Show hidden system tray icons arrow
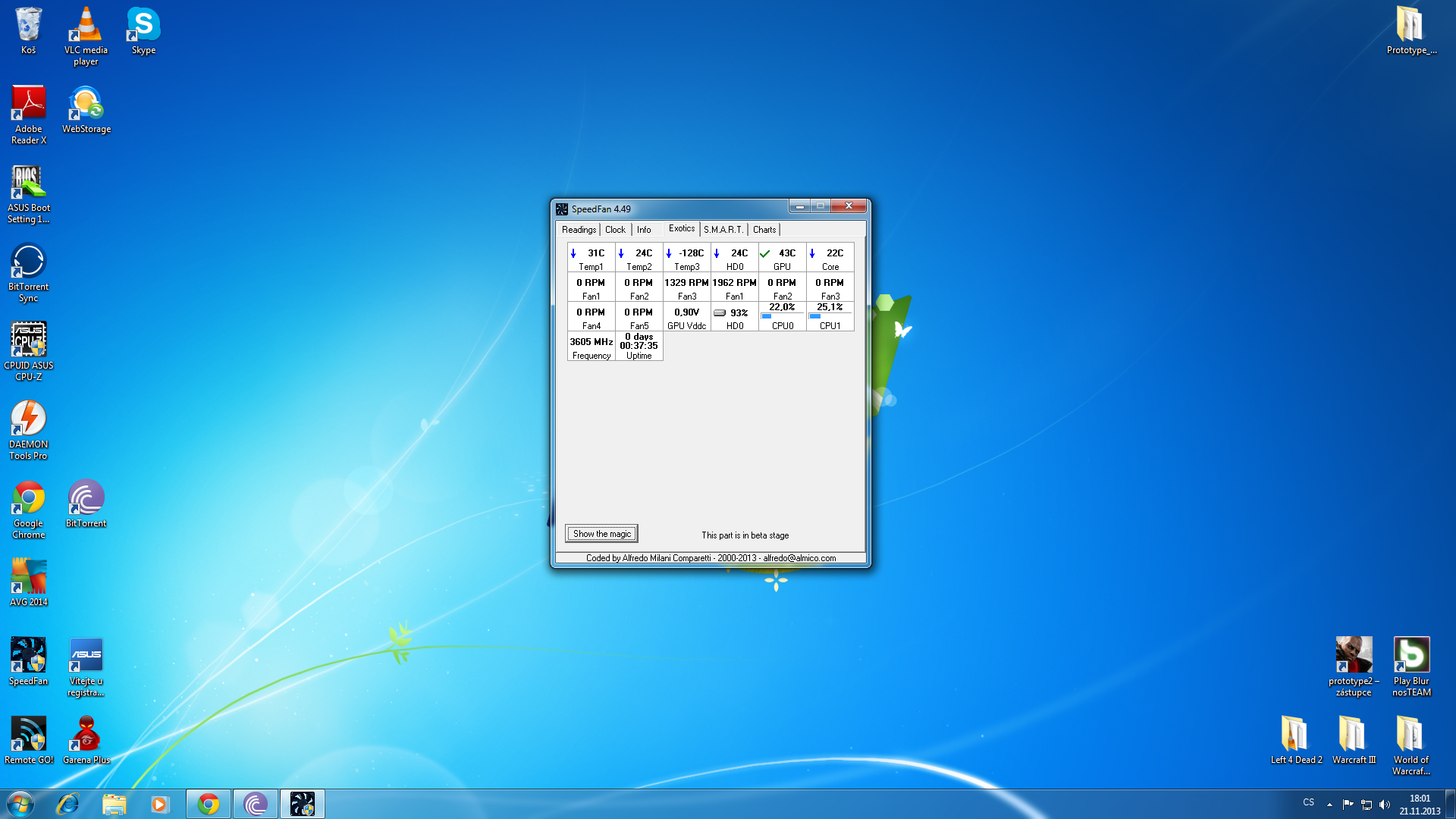The image size is (1456, 819). coord(1329,805)
